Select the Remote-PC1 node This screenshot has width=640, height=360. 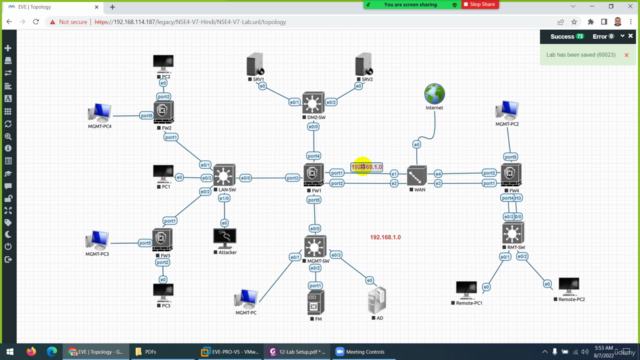[466, 290]
